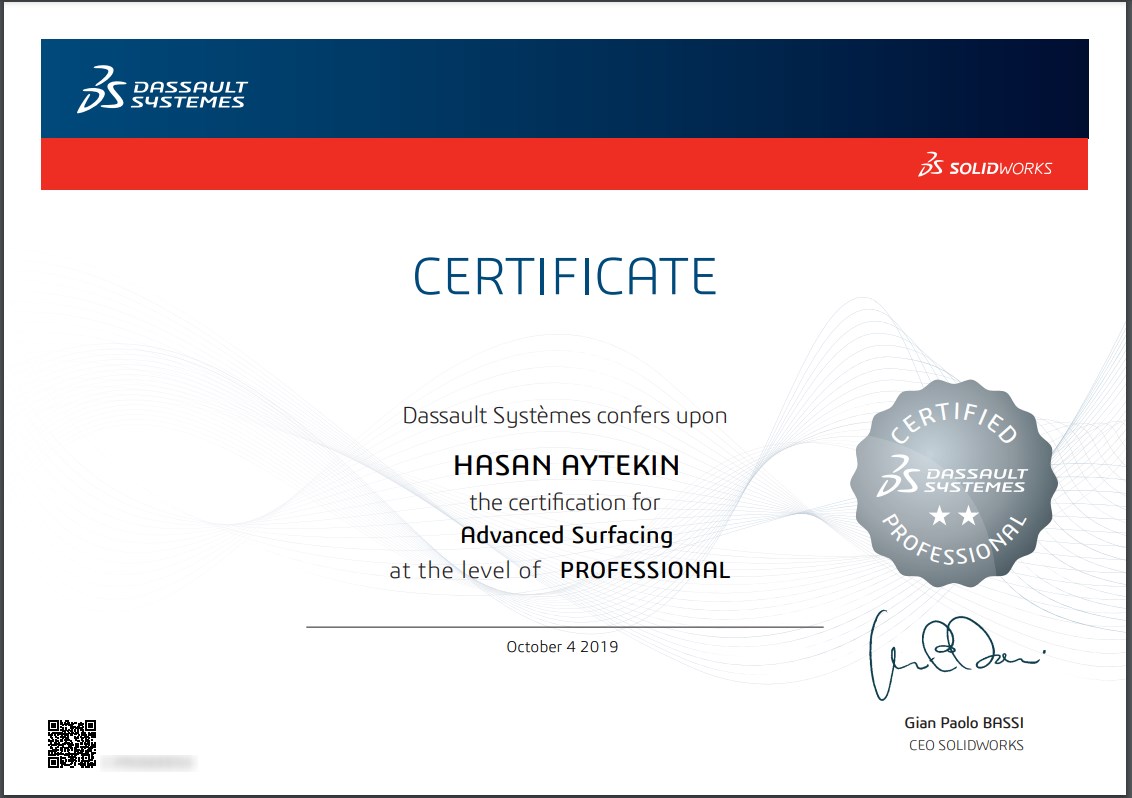This screenshot has height=798, width=1132.
Task: Click the signer name Gian Paolo BASSI
Action: click(964, 723)
